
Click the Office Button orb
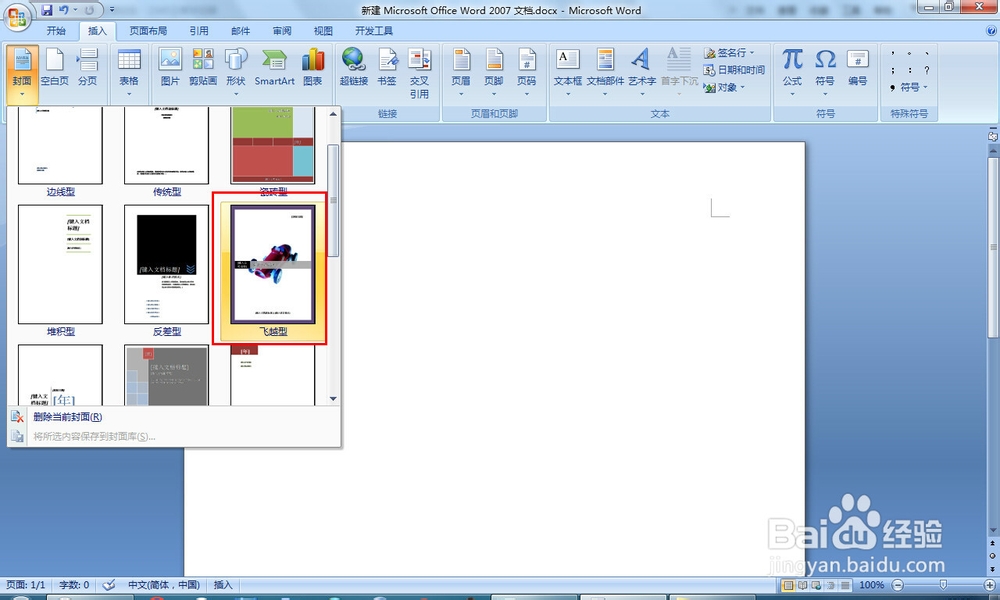click(x=17, y=16)
